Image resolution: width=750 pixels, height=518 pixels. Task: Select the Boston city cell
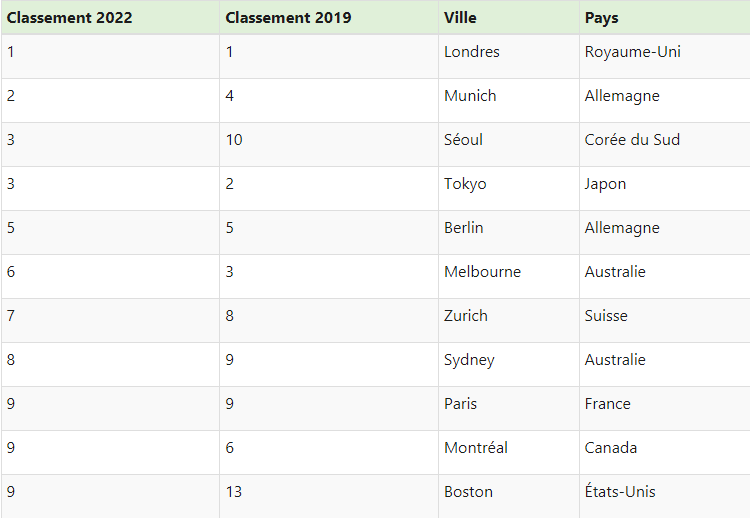point(508,496)
